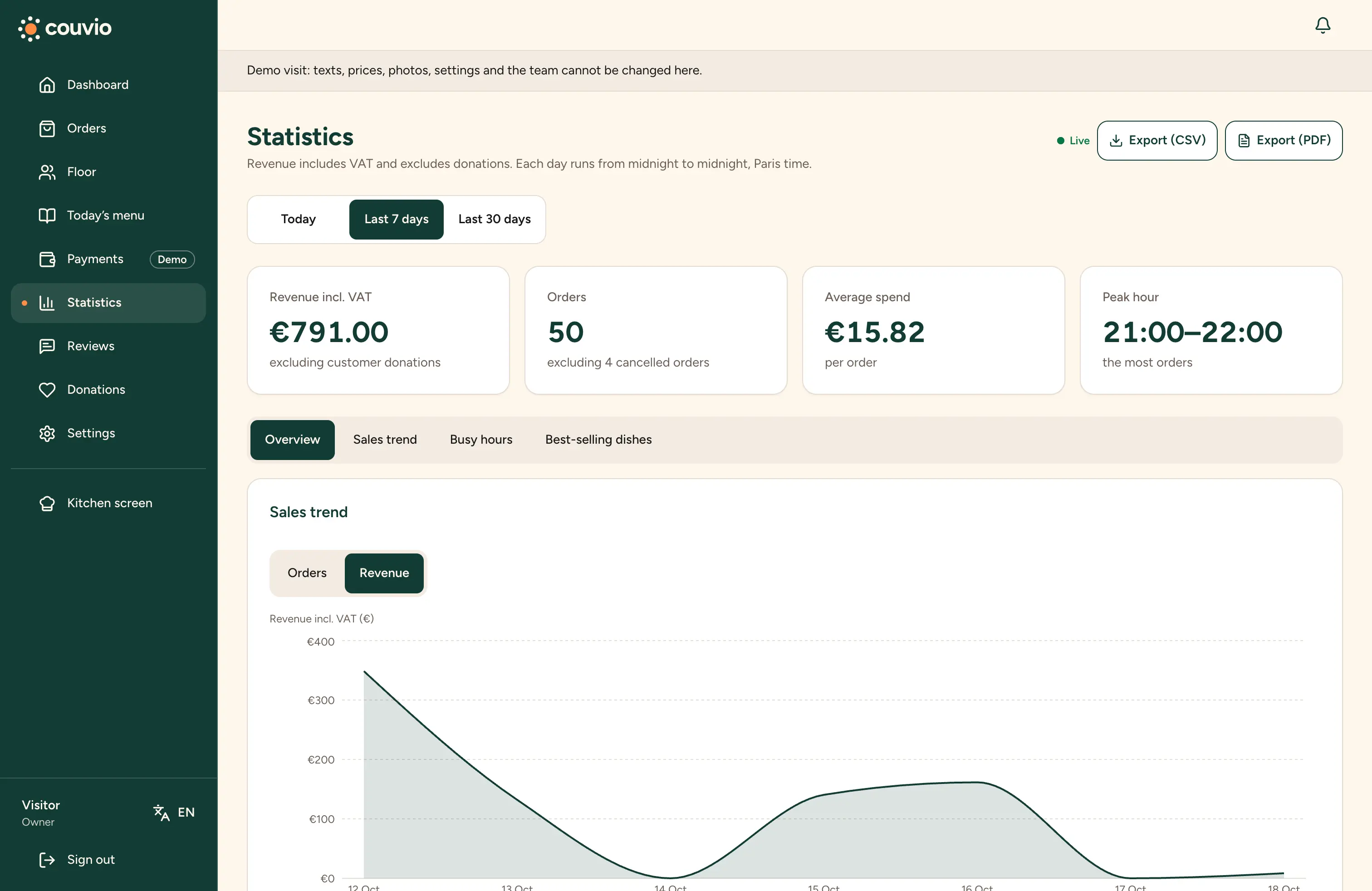
Task: Click the Sales trend chart heading
Action: pos(309,512)
